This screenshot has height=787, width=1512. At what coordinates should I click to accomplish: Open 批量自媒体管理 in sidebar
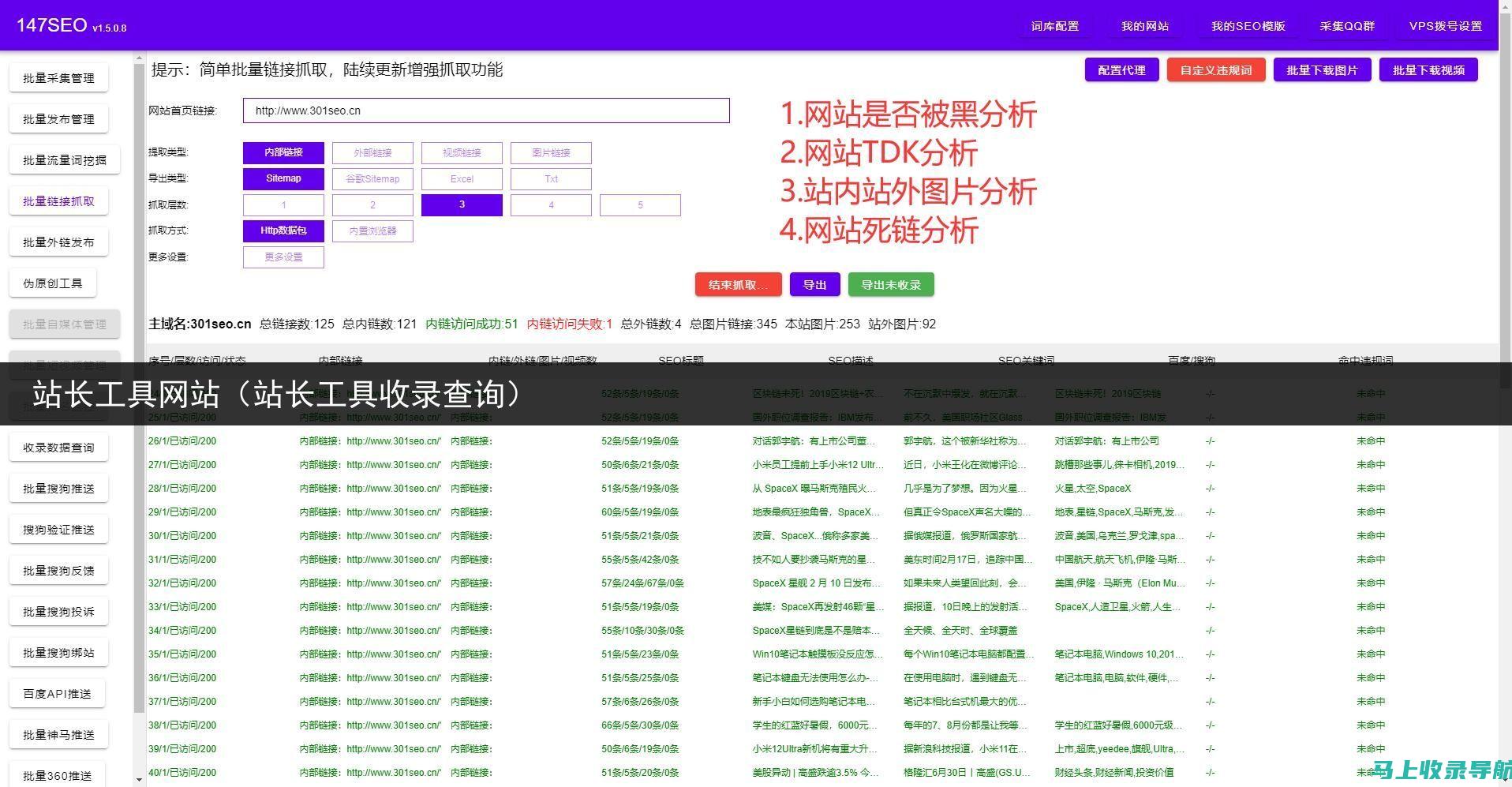pos(65,324)
